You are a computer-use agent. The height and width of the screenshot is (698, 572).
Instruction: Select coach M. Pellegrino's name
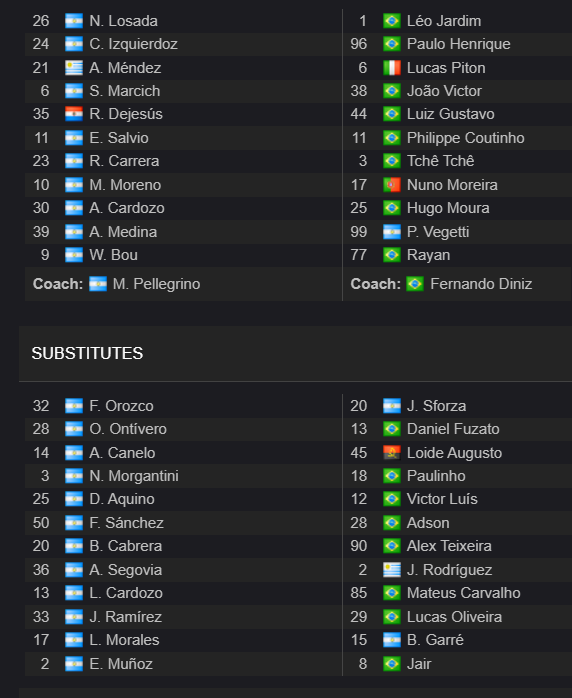tap(157, 284)
